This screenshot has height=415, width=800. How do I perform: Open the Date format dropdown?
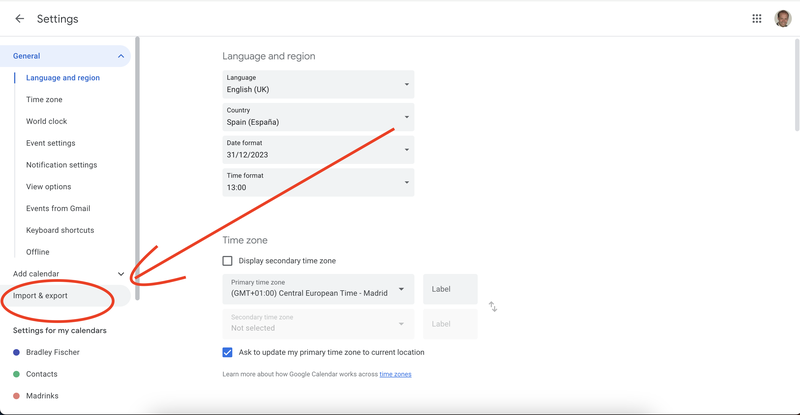[x=318, y=150]
